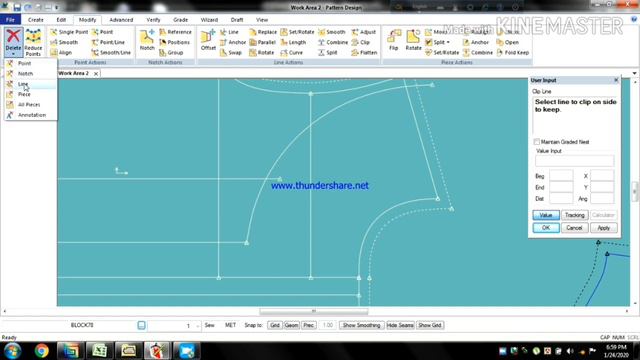Click the Point/Line tool
The height and width of the screenshot is (360, 640).
pos(108,42)
